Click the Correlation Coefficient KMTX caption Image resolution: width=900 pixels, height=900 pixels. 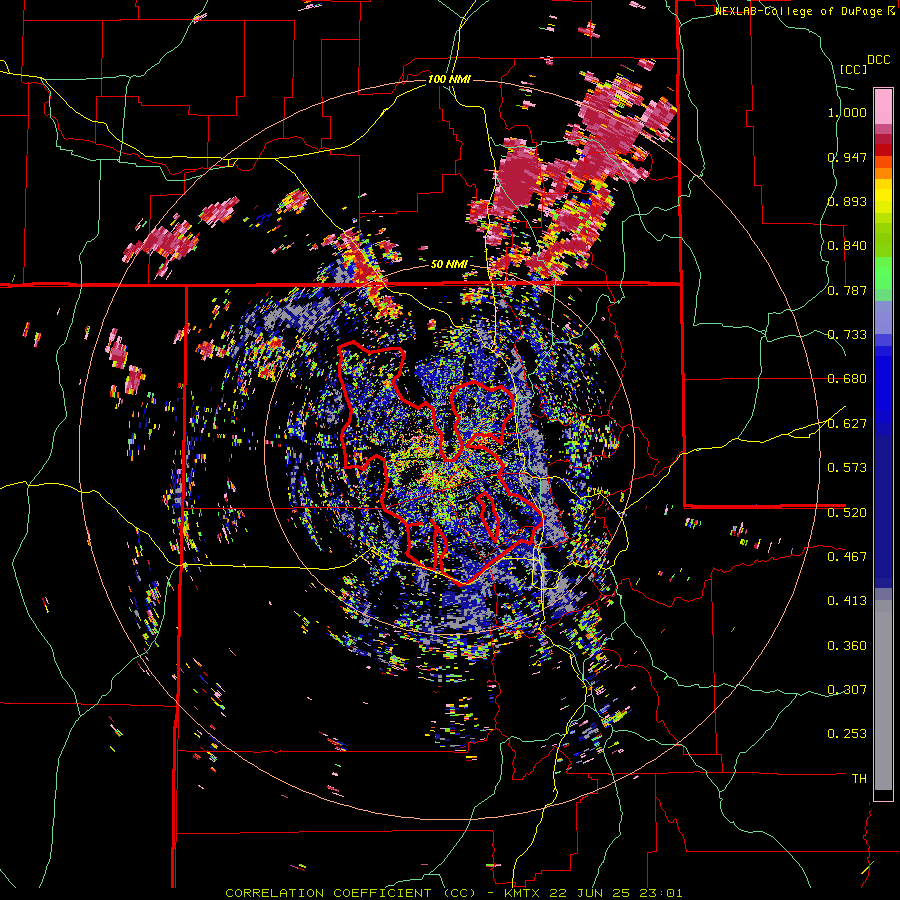click(x=453, y=893)
